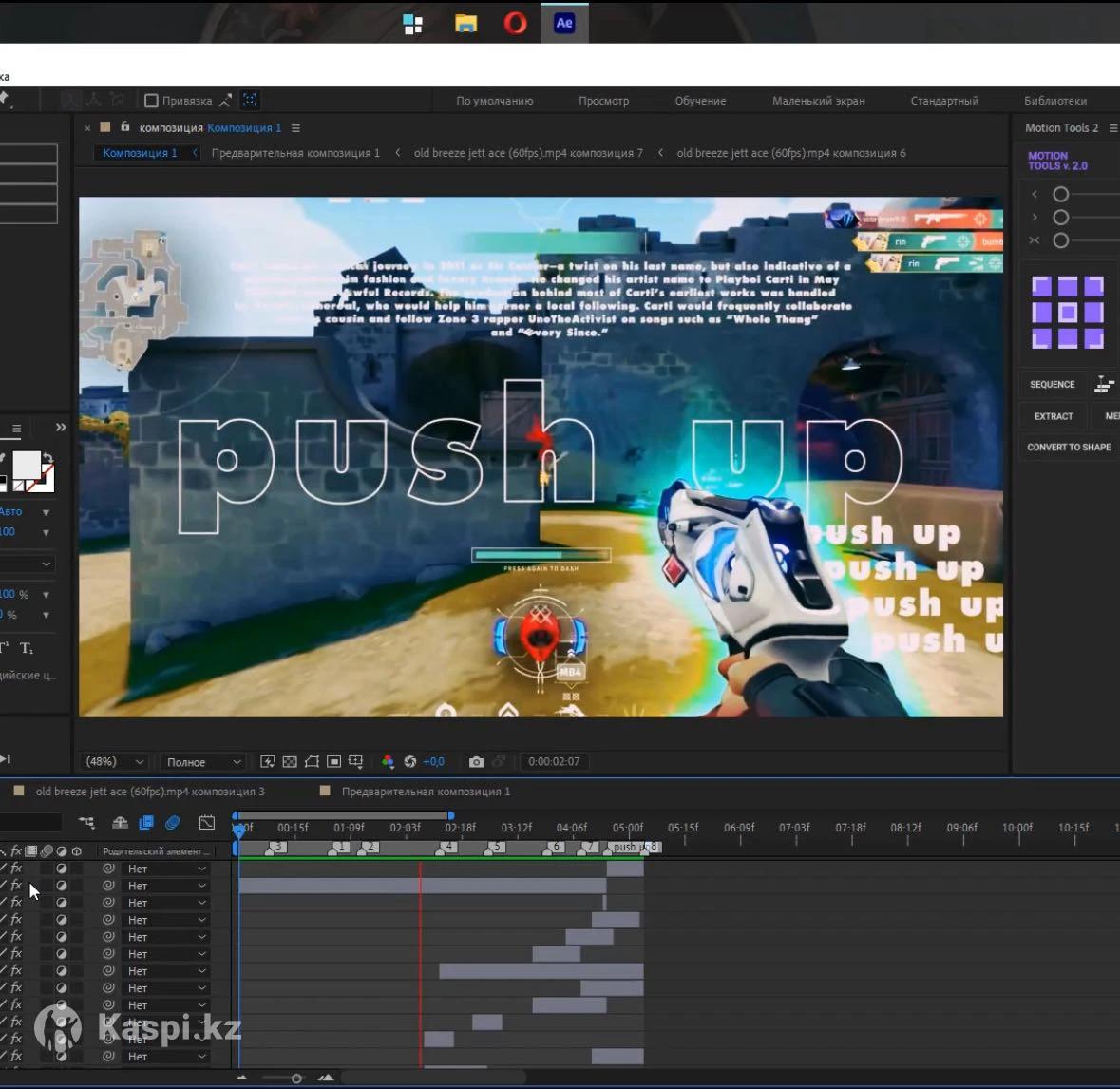Switch to the Маленький экран workspace
This screenshot has height=1089, width=1120.
tap(819, 101)
